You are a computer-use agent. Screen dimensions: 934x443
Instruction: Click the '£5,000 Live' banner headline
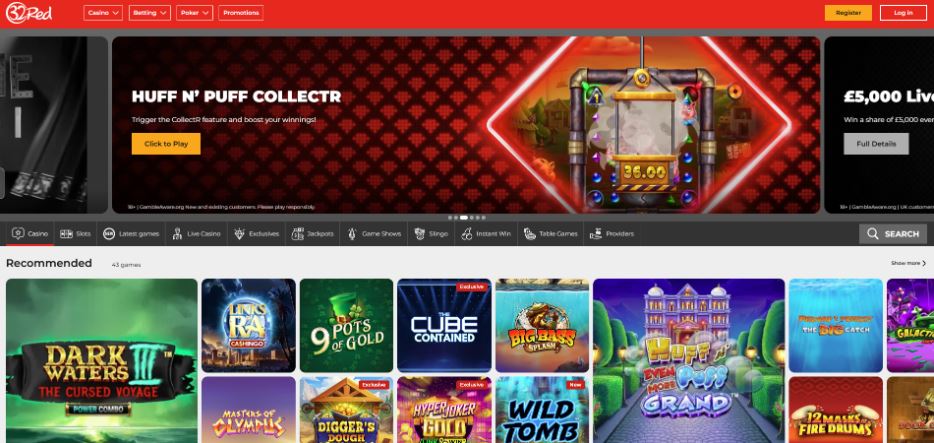889,96
